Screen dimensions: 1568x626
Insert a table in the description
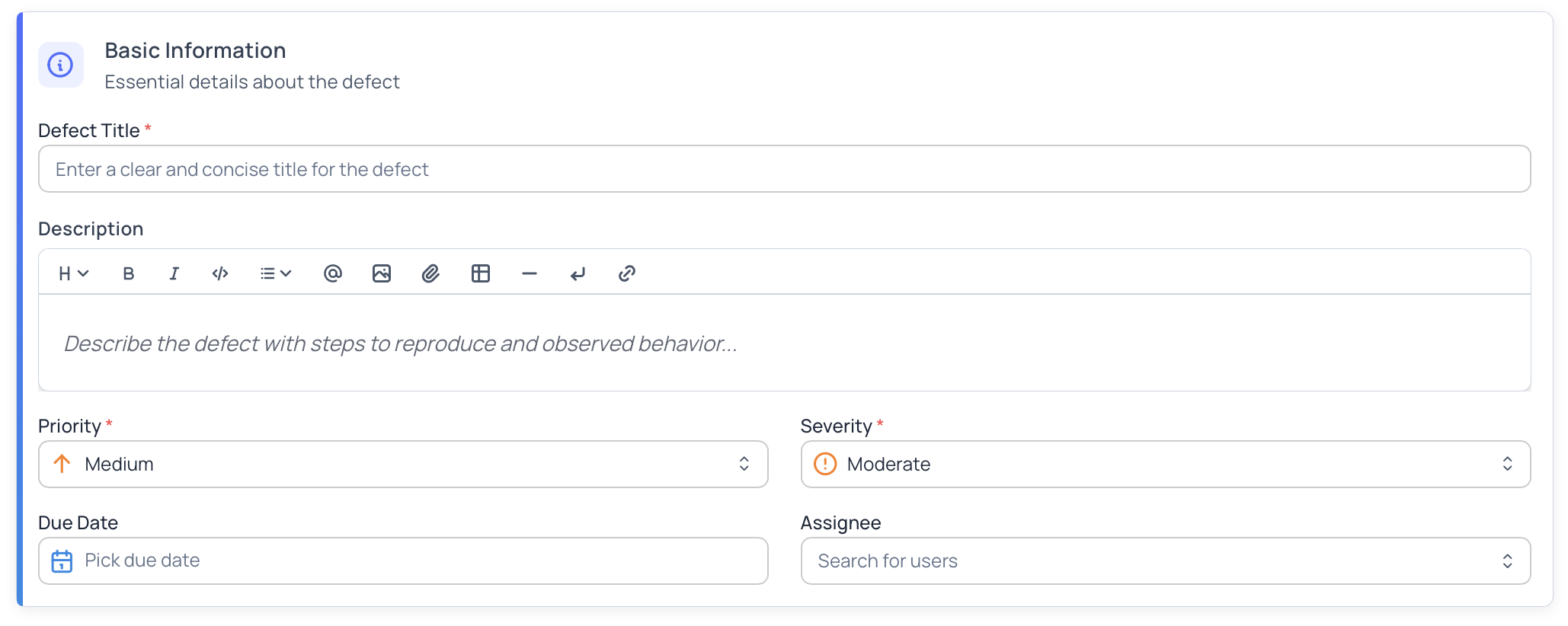[x=481, y=273]
